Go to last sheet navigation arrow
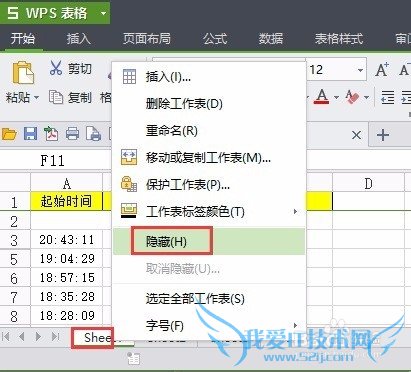The width and height of the screenshot is (411, 372). click(x=55, y=337)
